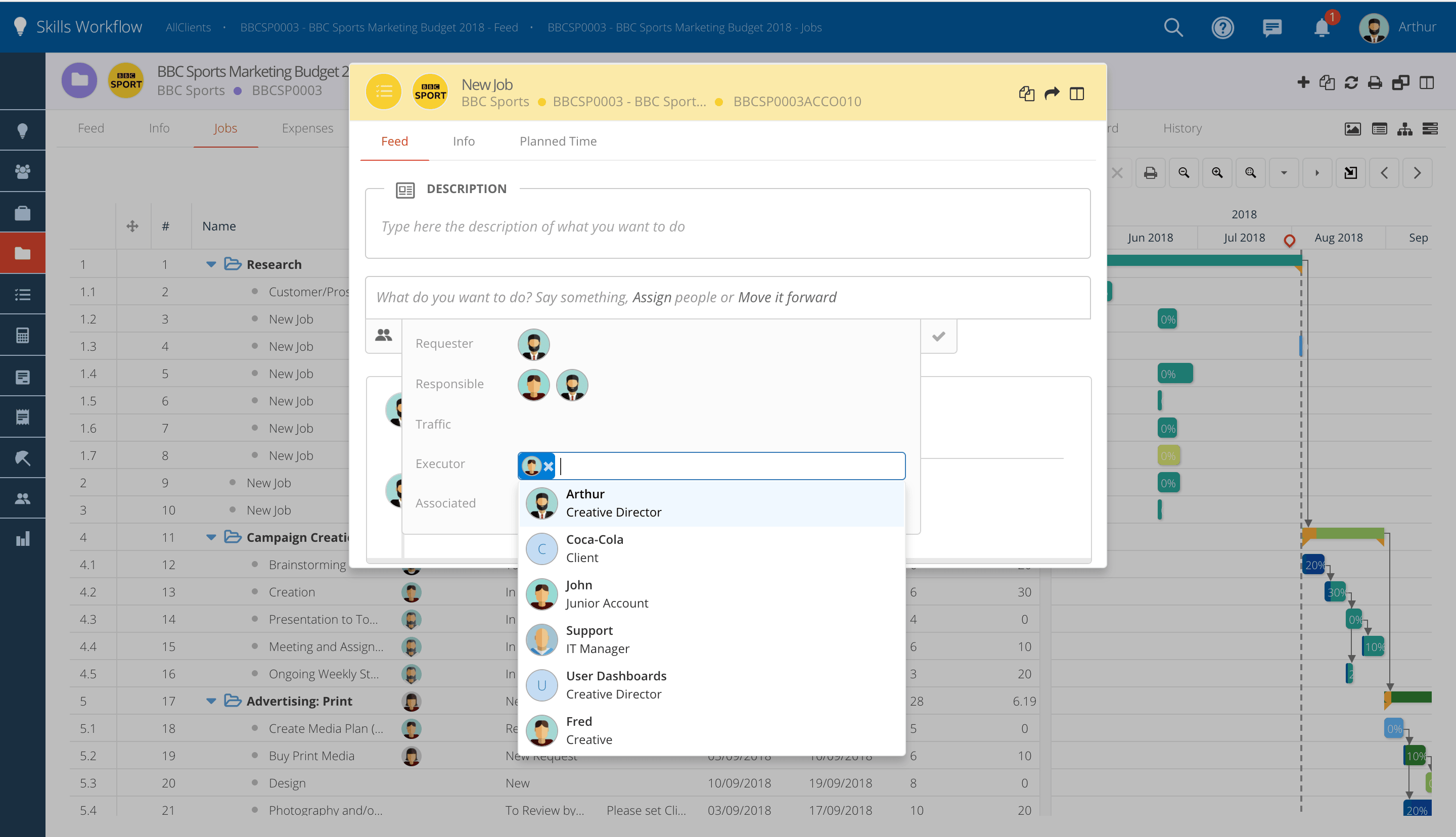Screen dimensions: 1456x837
Task: Choose Fred Creative from the dropdown
Action: click(588, 730)
